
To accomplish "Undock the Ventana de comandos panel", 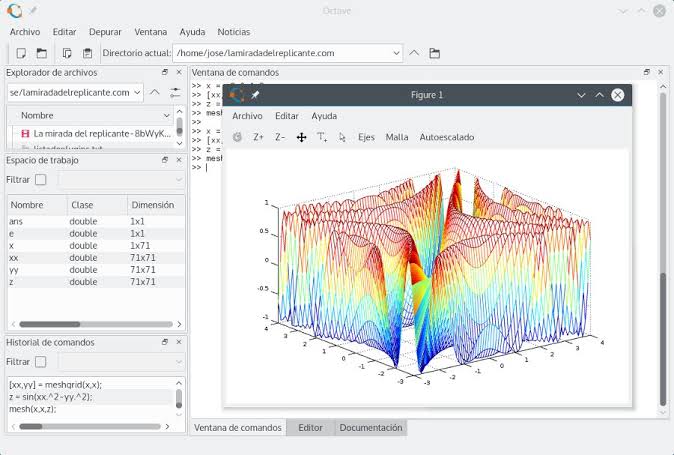I will point(646,72).
